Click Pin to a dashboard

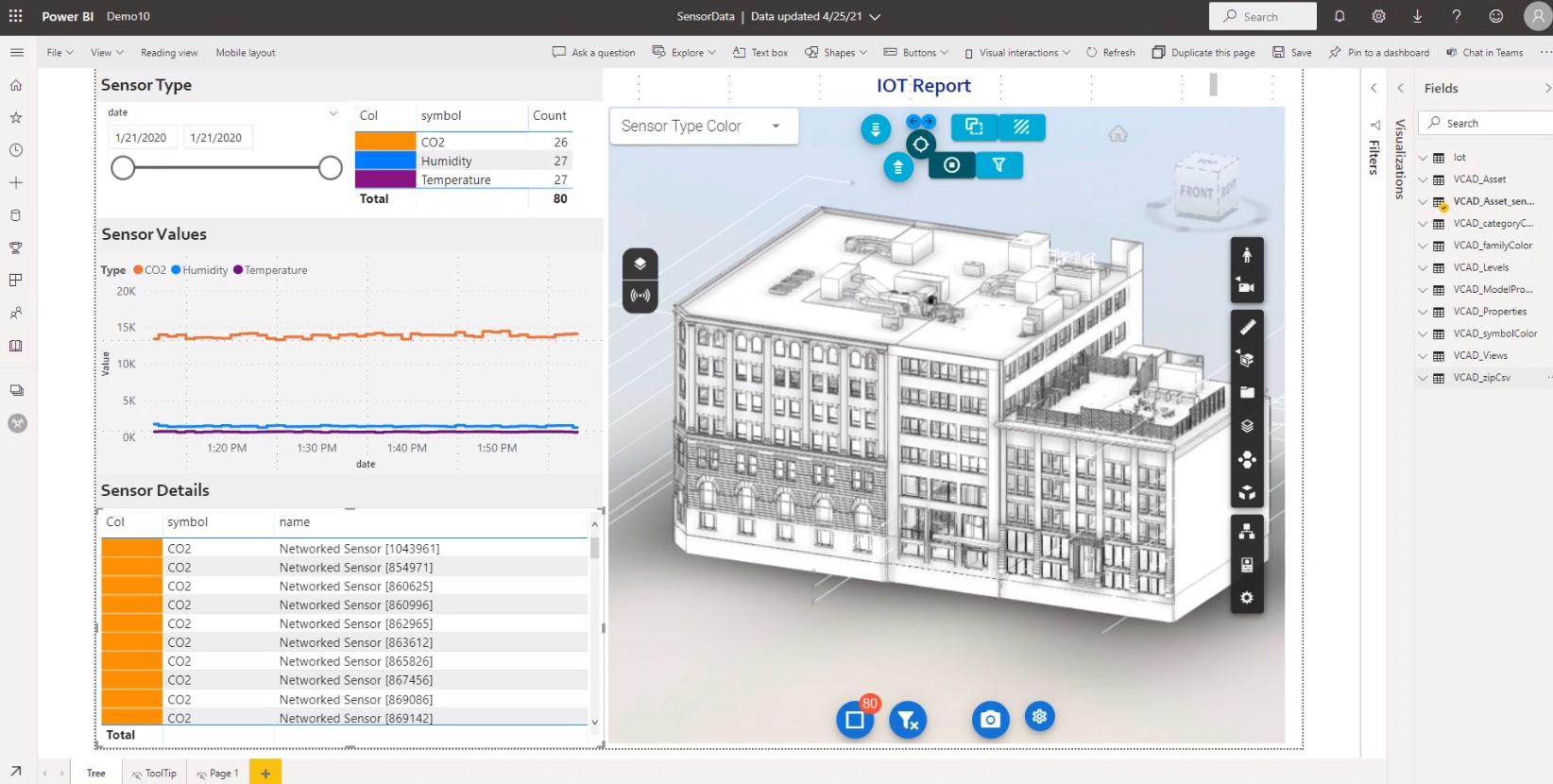click(1378, 53)
